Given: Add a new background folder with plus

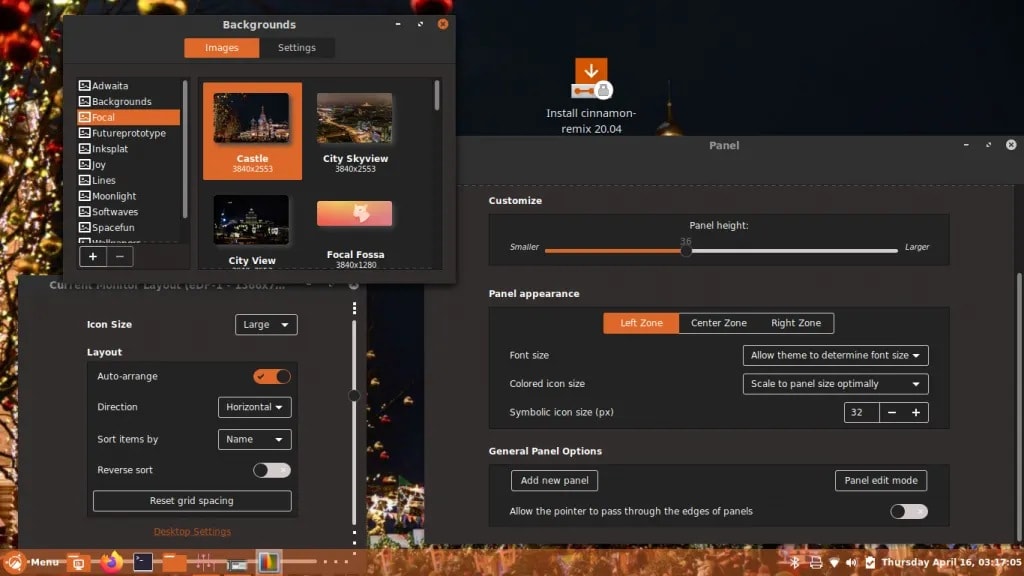Looking at the screenshot, I should click(x=93, y=256).
